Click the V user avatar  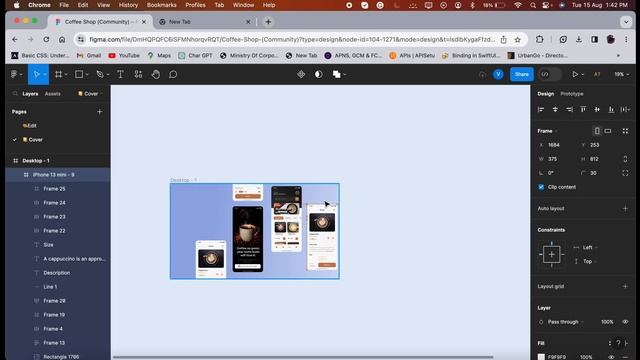click(498, 74)
